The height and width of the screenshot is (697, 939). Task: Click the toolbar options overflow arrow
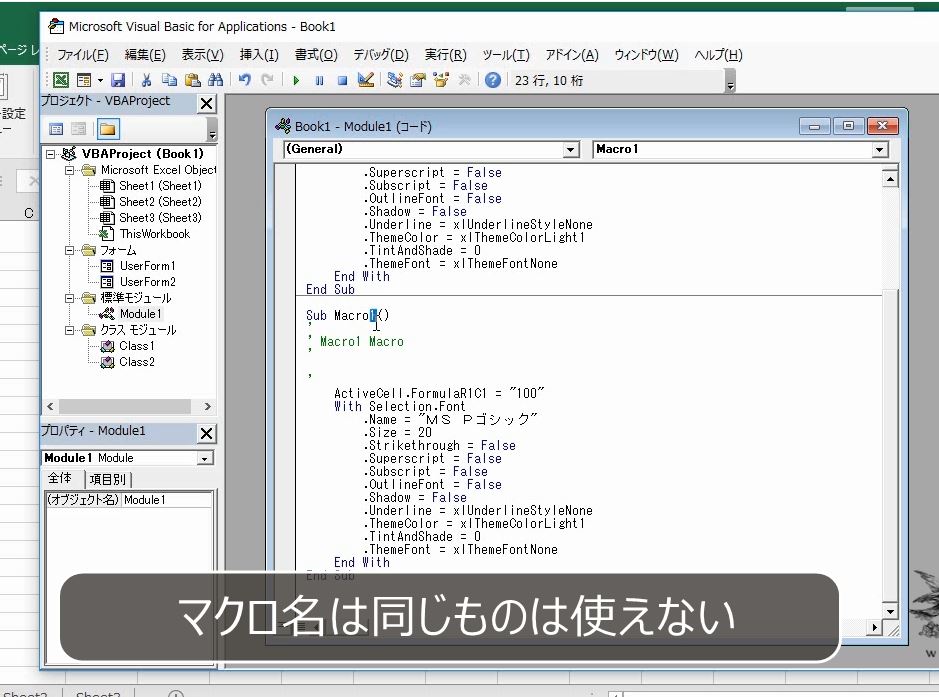tap(730, 81)
